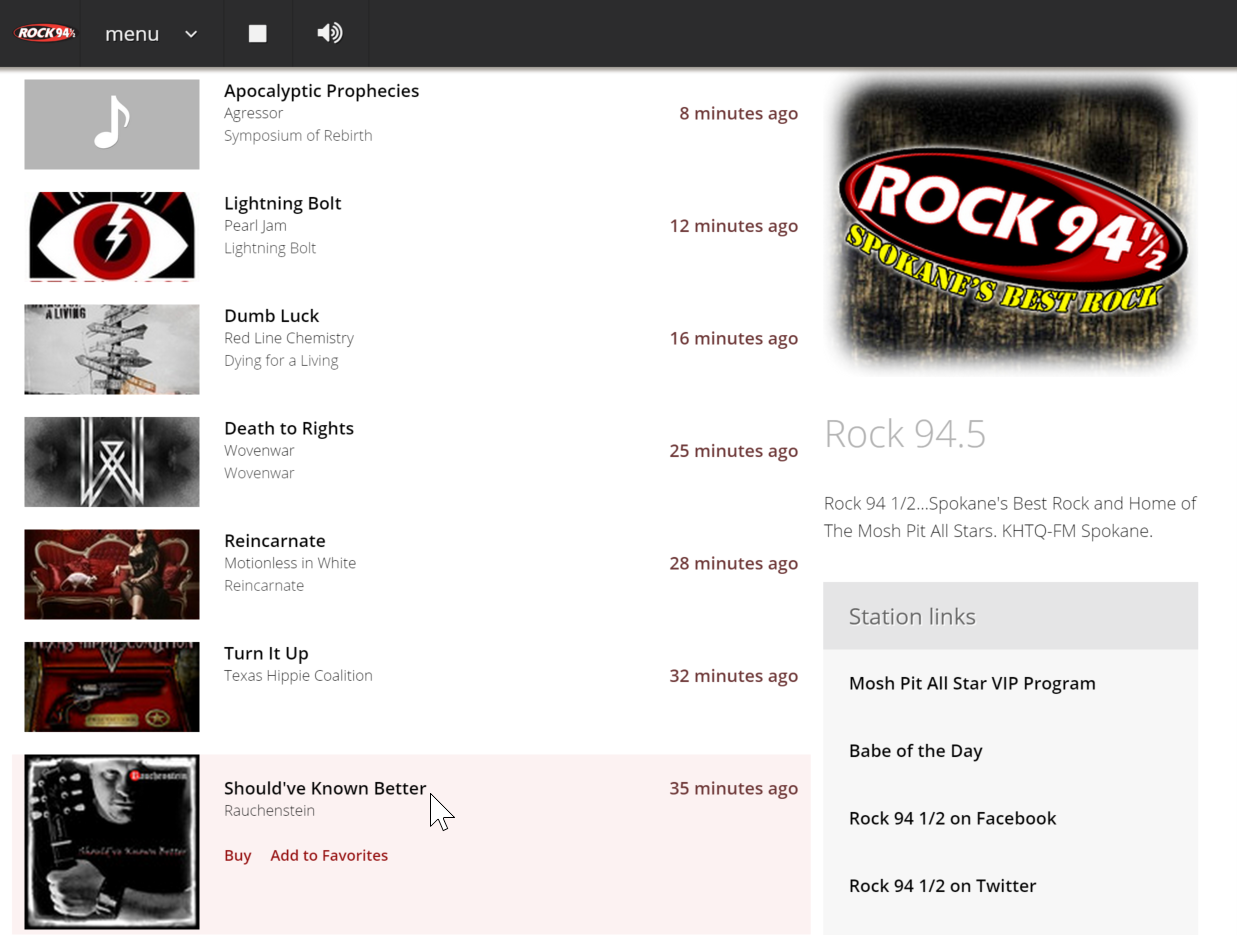Open Mosh Pit All Star VIP Program

[972, 684]
